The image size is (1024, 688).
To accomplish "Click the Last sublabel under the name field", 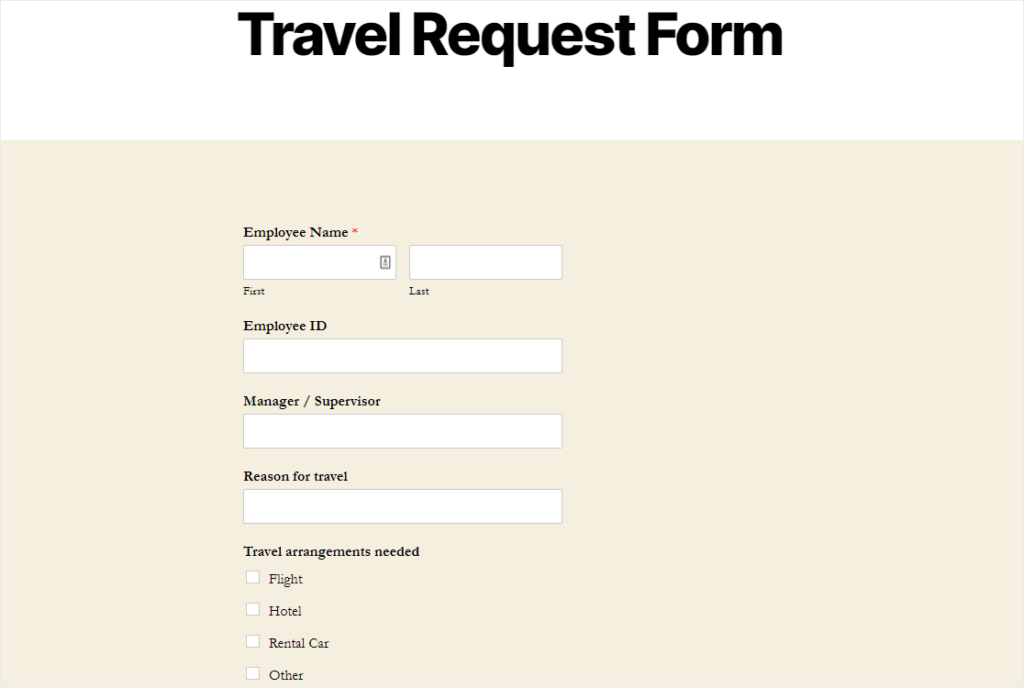I will click(x=418, y=291).
